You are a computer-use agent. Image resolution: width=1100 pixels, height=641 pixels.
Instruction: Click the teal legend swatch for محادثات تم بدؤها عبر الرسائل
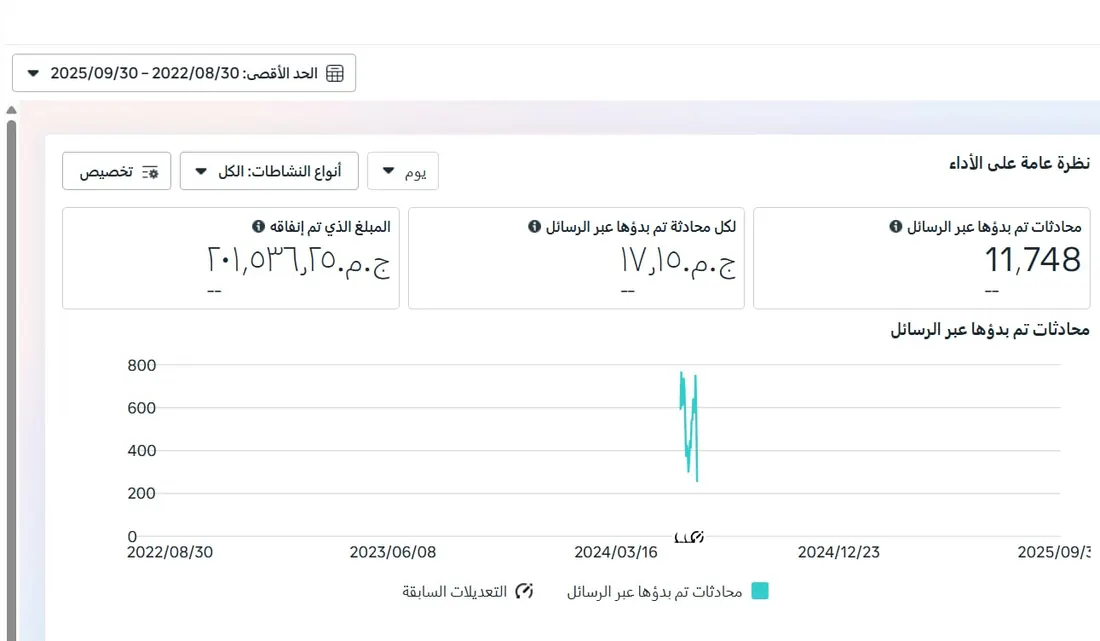(760, 591)
